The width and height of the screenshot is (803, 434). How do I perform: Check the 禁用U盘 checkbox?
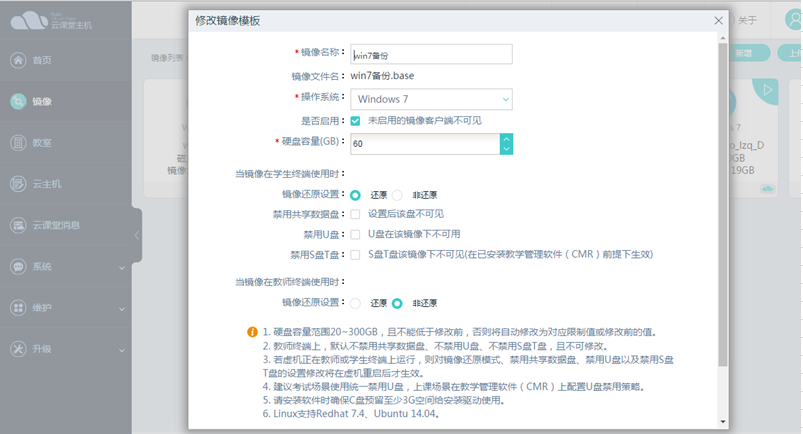(355, 234)
